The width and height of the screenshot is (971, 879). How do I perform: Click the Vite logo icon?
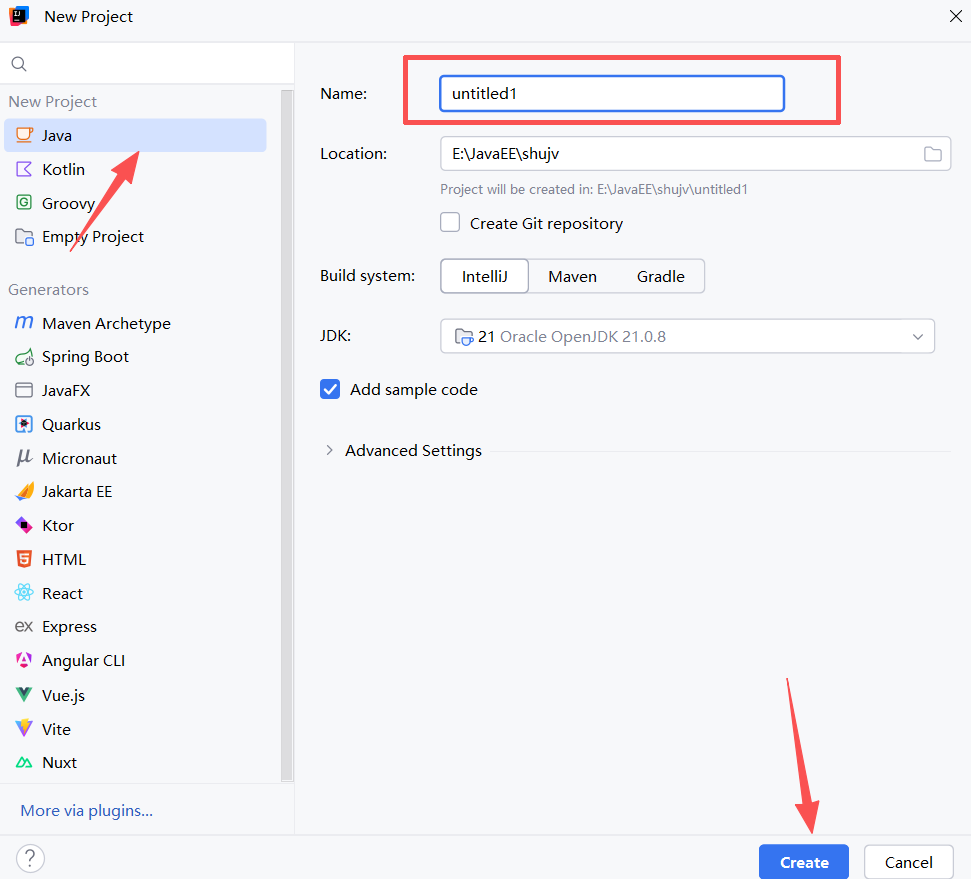tap(24, 728)
